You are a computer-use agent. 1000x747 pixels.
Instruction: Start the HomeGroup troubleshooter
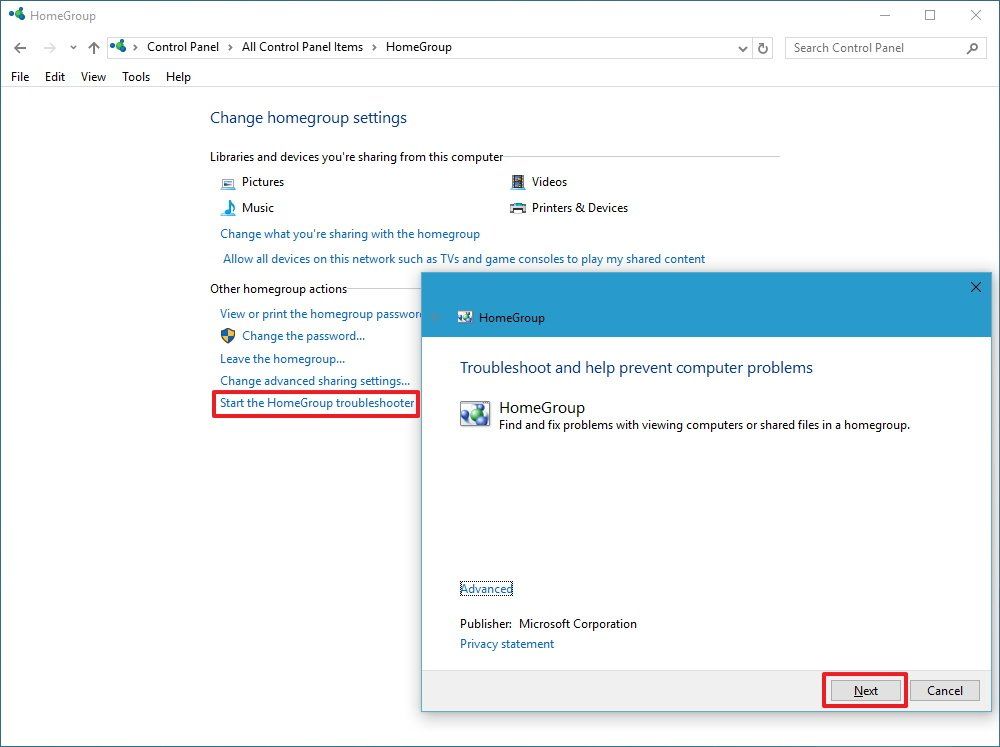pyautogui.click(x=317, y=403)
